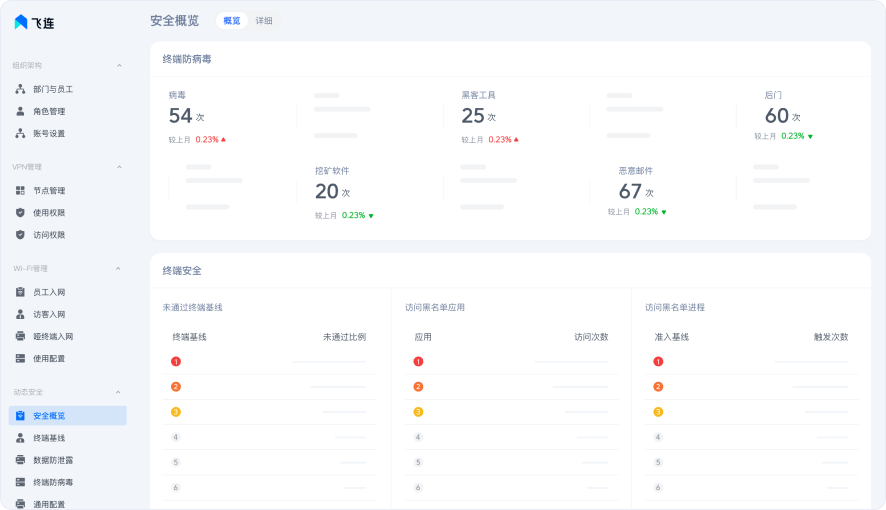The width and height of the screenshot is (886, 510).
Task: Click the 部门与员工 sidebar icon
Action: 20,89
